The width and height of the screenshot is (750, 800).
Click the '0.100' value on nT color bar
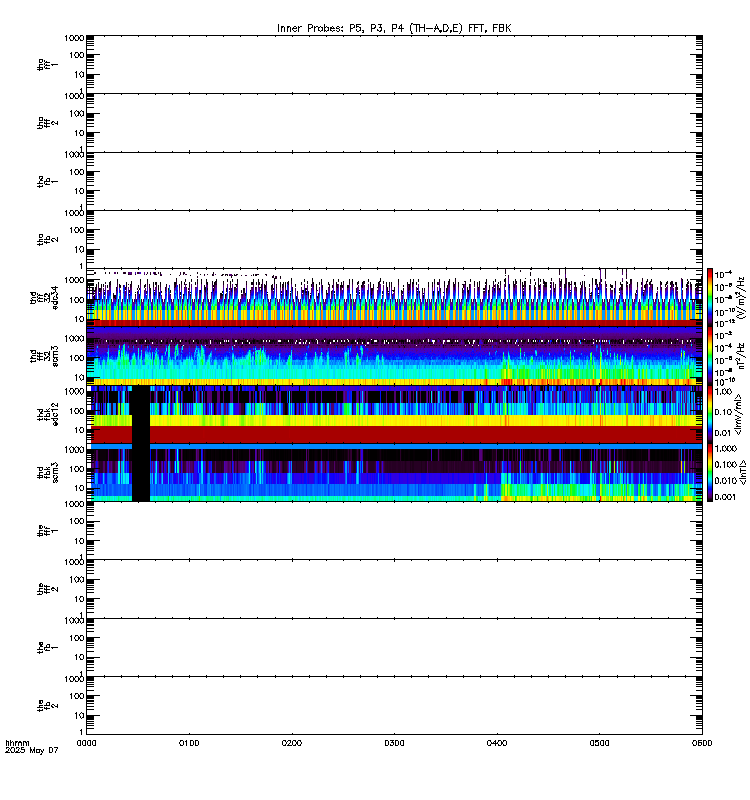725,465
